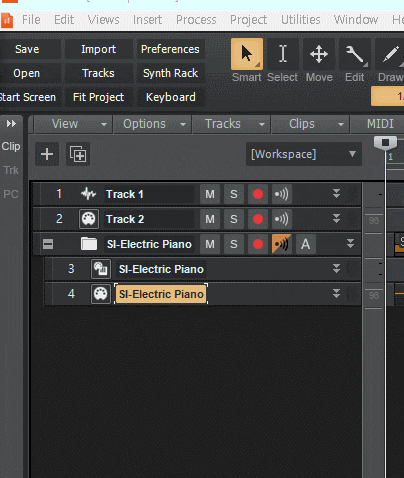Open the Insert menu
Viewport: 404px width, 478px height.
tap(147, 20)
